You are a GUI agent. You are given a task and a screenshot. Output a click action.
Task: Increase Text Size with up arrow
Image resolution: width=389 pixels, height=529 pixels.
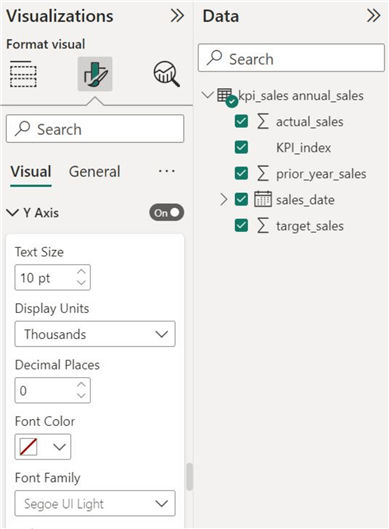81,272
